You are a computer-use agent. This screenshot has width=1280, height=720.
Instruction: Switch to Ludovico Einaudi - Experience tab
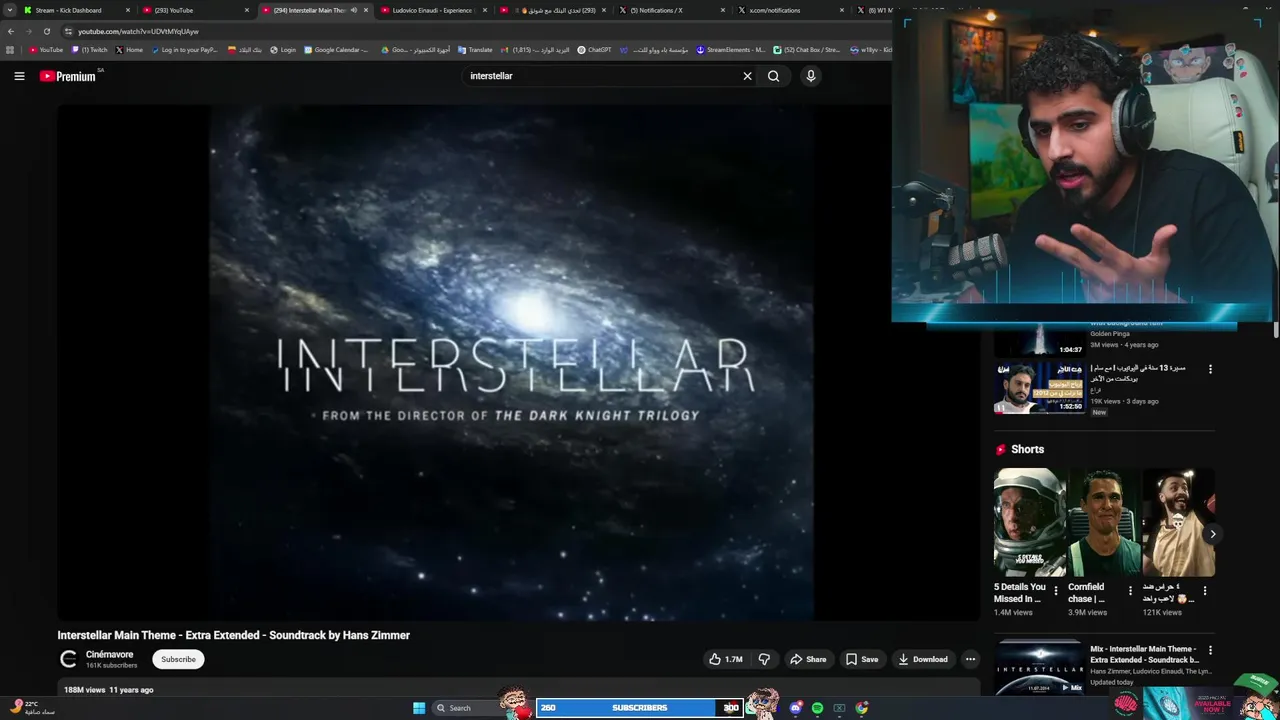432,10
